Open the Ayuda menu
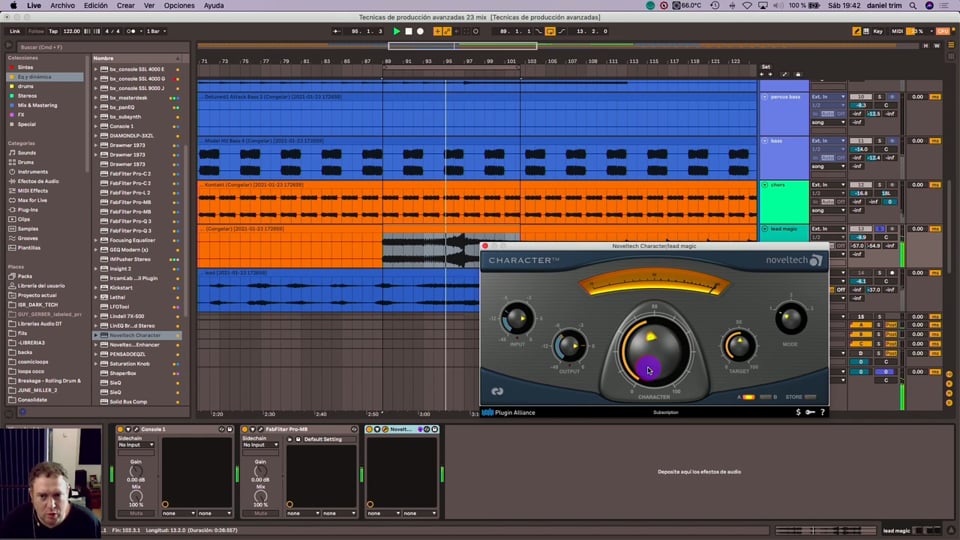Image resolution: width=960 pixels, height=540 pixels. (x=214, y=6)
